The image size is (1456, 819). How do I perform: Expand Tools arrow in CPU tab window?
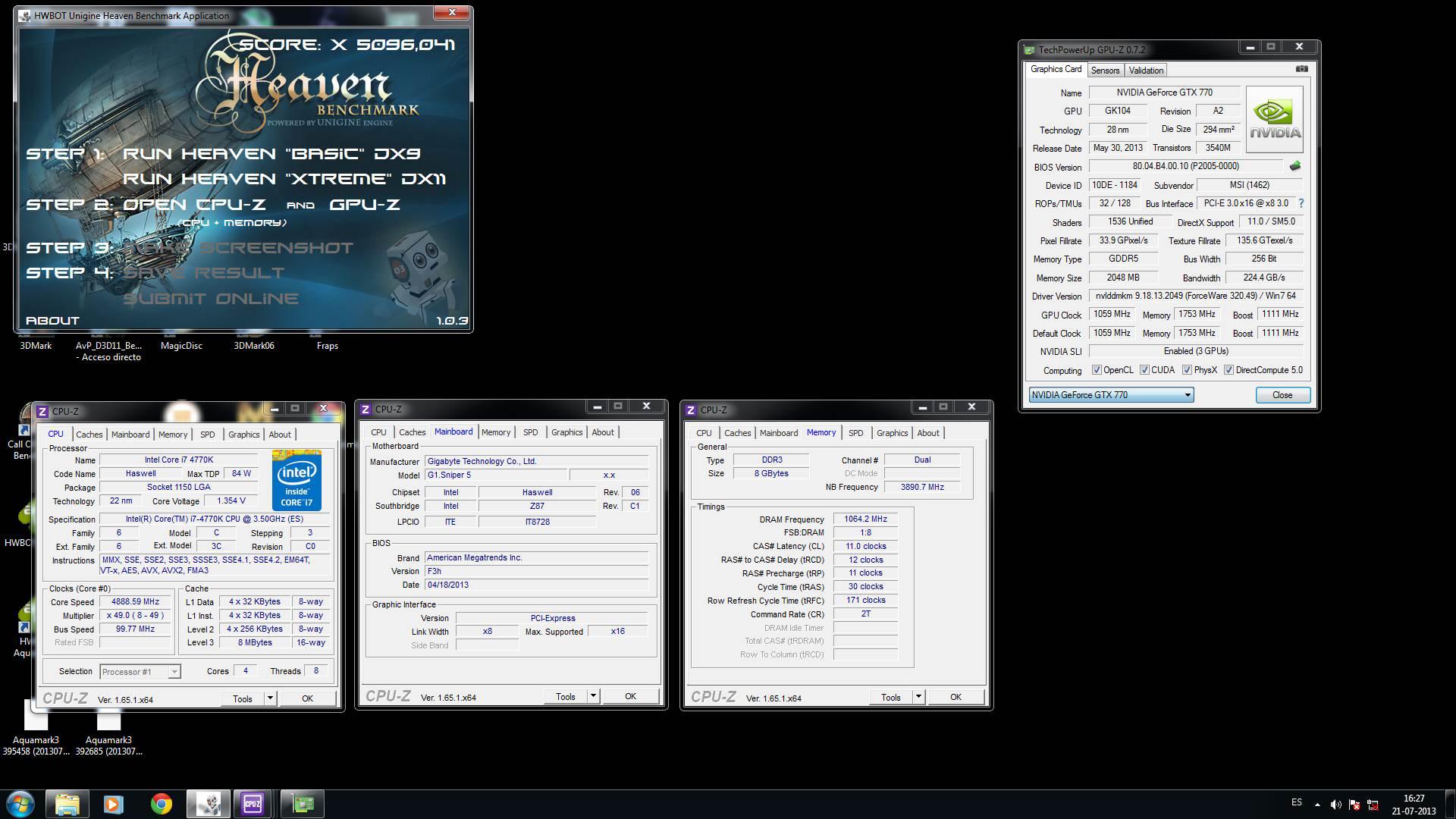[270, 698]
